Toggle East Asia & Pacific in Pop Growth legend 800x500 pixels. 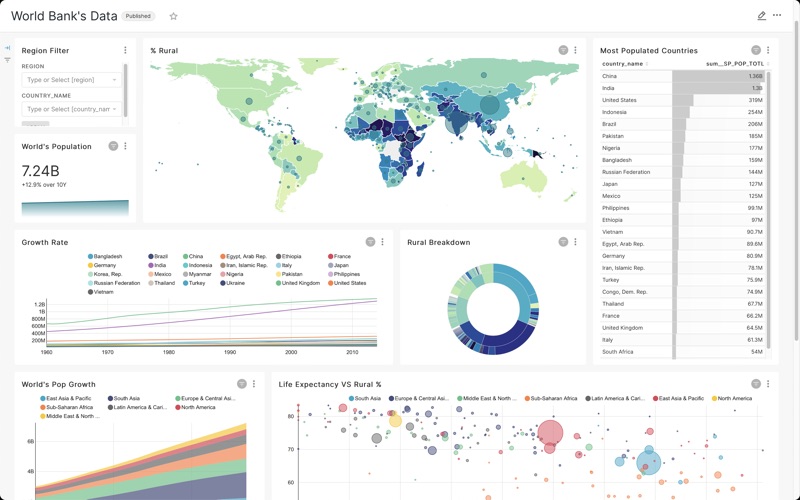pyautogui.click(x=66, y=398)
